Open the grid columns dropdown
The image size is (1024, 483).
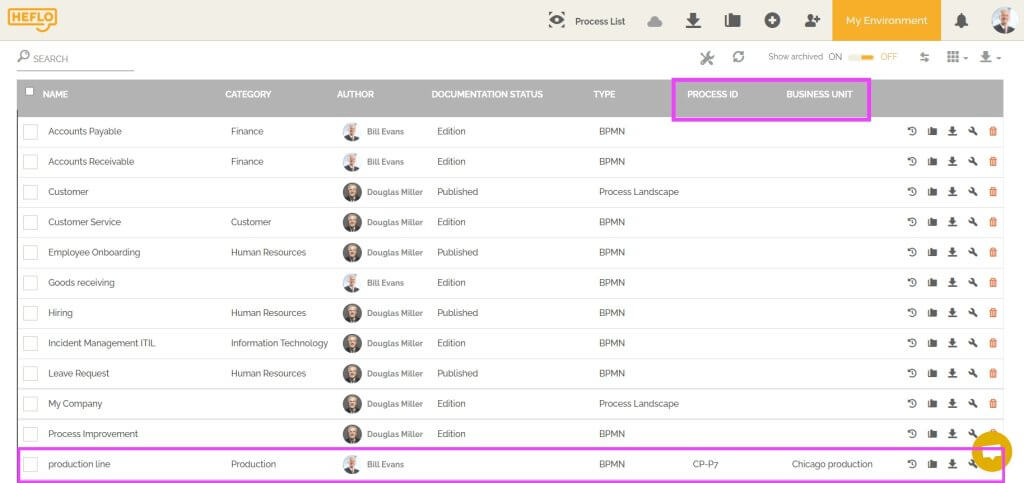(957, 58)
